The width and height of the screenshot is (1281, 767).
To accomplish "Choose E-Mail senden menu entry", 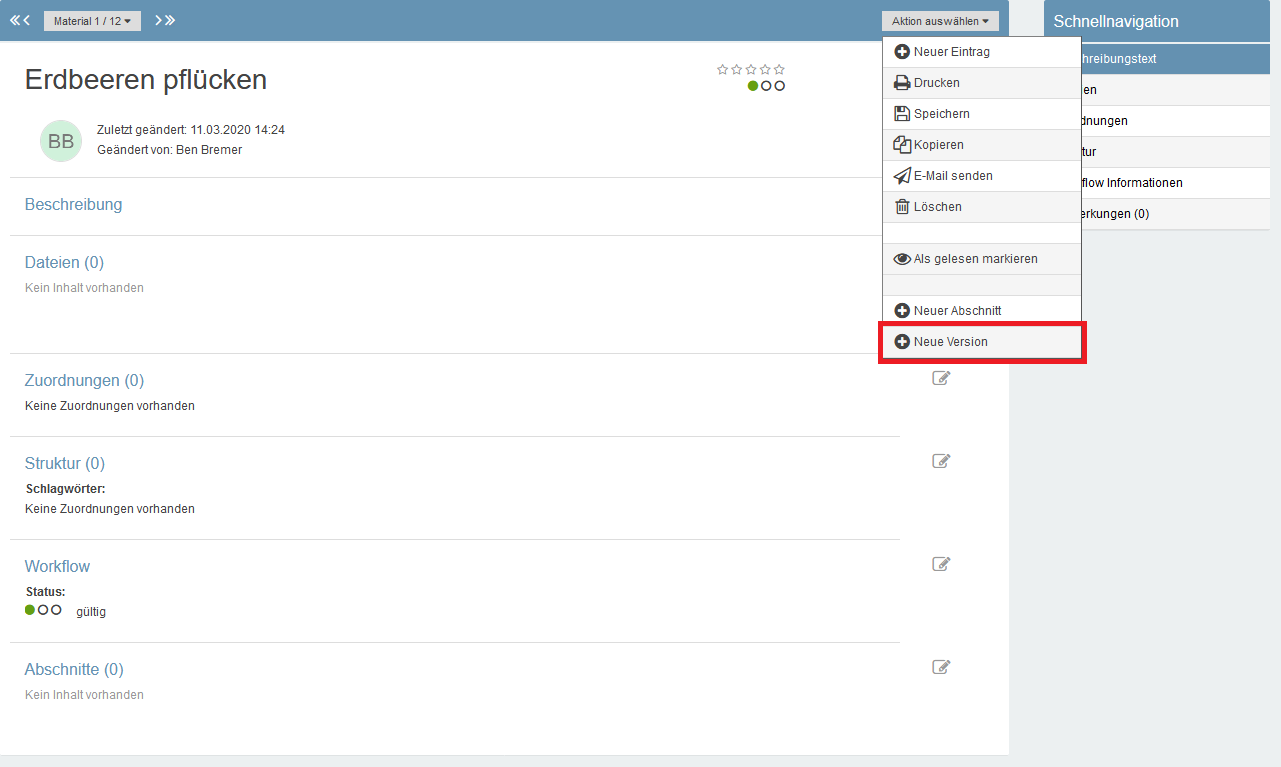I will (x=981, y=176).
